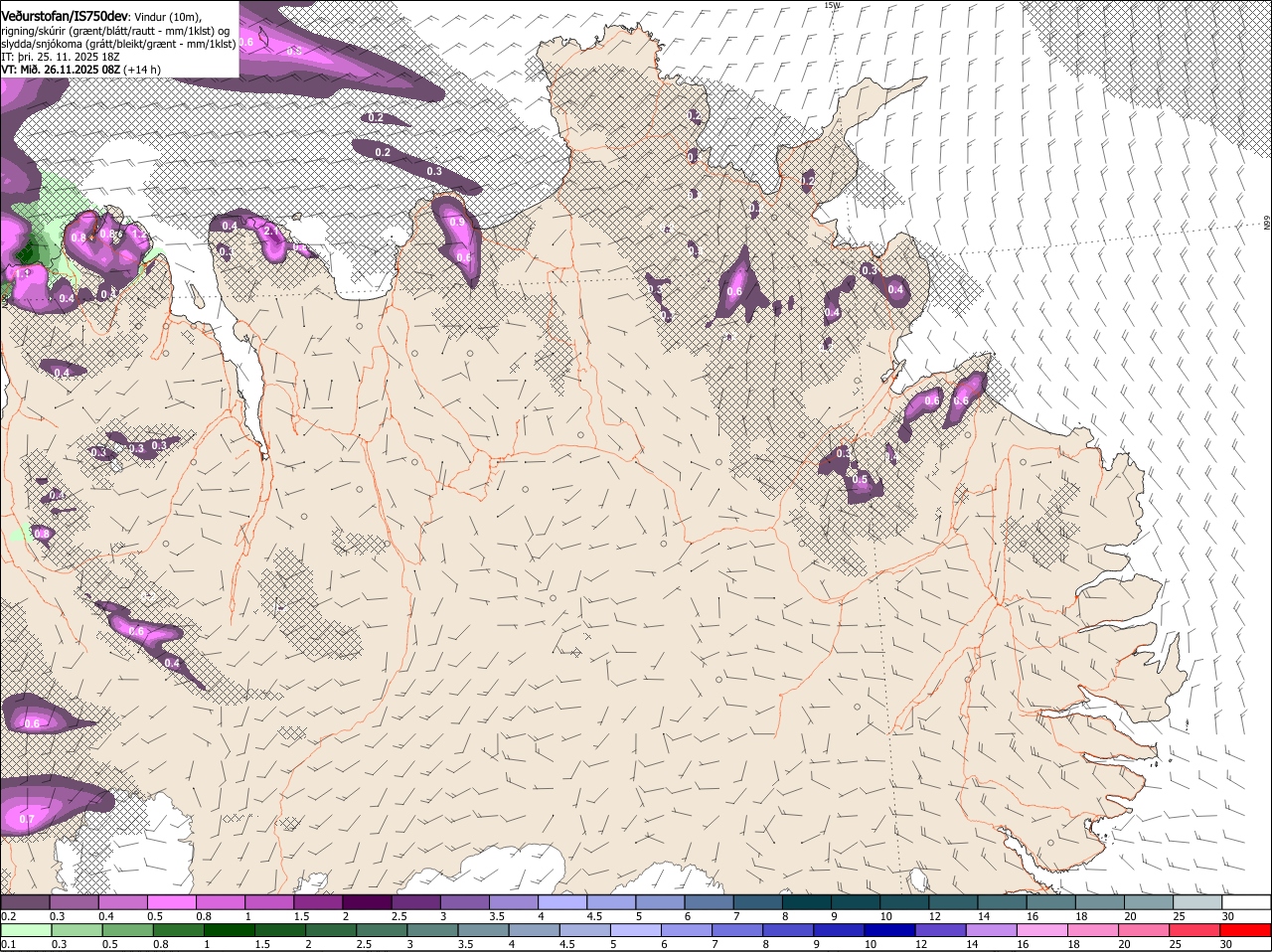The width and height of the screenshot is (1272, 952).
Task: Click upper legend swatch between 9 and 10
Action: (x=855, y=901)
